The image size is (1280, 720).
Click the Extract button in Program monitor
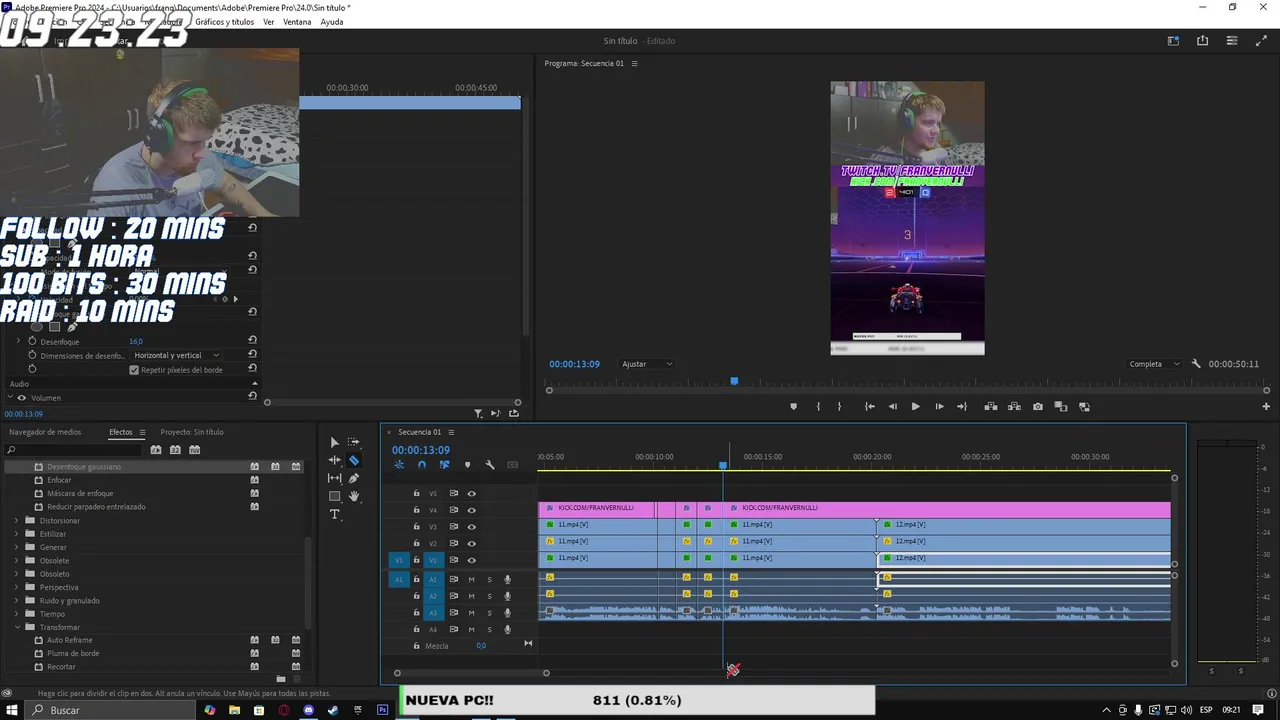tap(1014, 407)
